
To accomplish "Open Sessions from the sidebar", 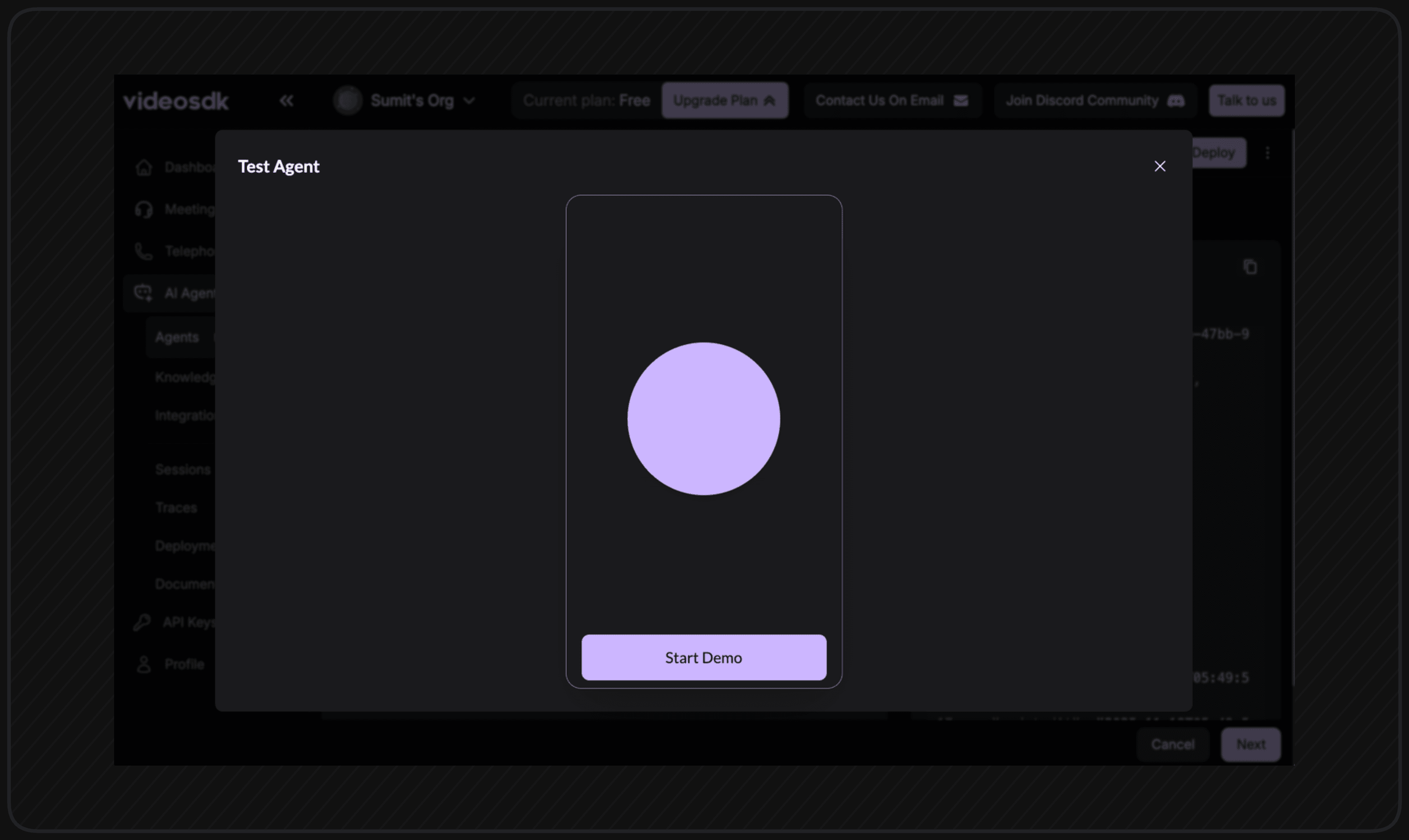I will (x=183, y=468).
